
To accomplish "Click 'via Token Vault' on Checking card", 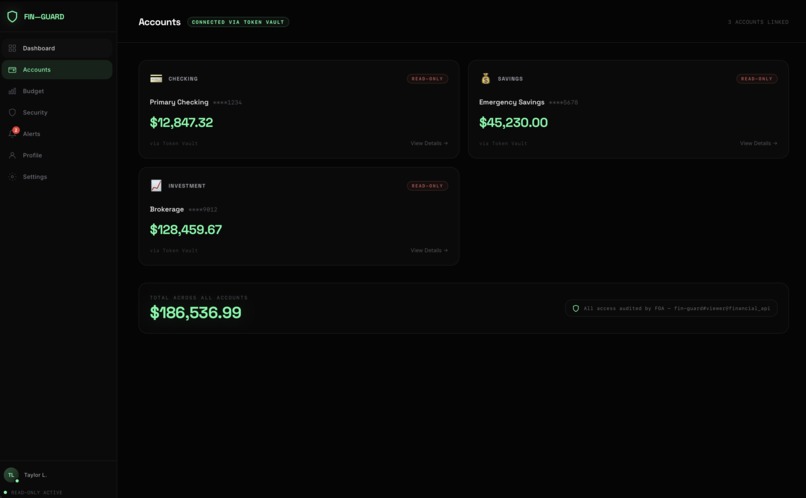I will point(174,143).
